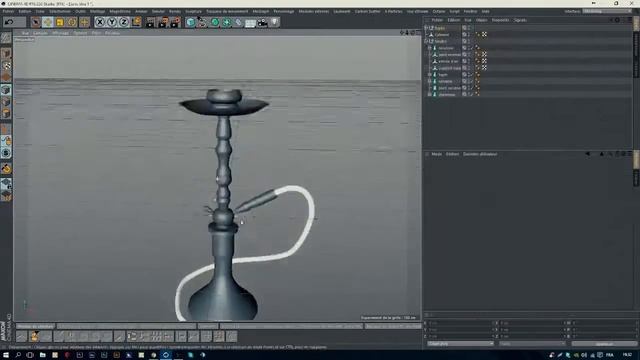640x360 pixels.
Task: Click the Undo arrow icon
Action: pyautogui.click(x=9, y=22)
